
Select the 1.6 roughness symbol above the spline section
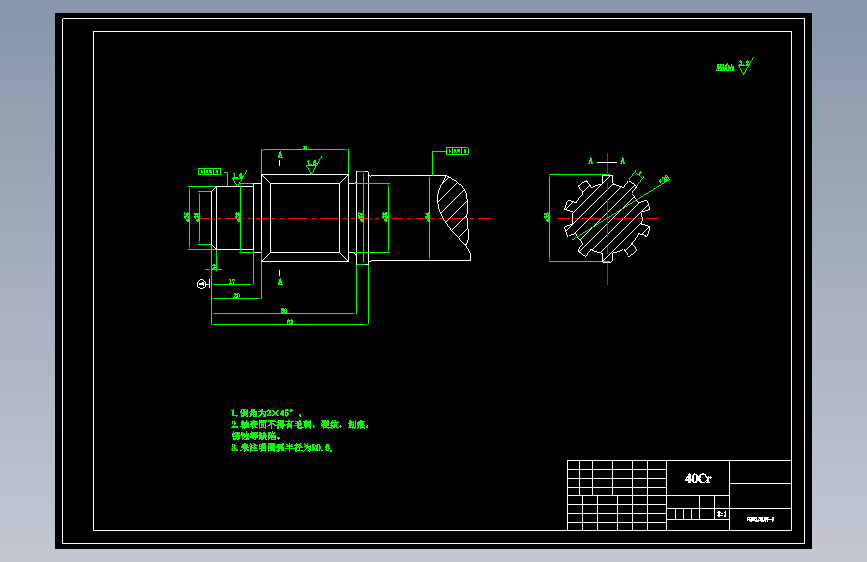[314, 165]
